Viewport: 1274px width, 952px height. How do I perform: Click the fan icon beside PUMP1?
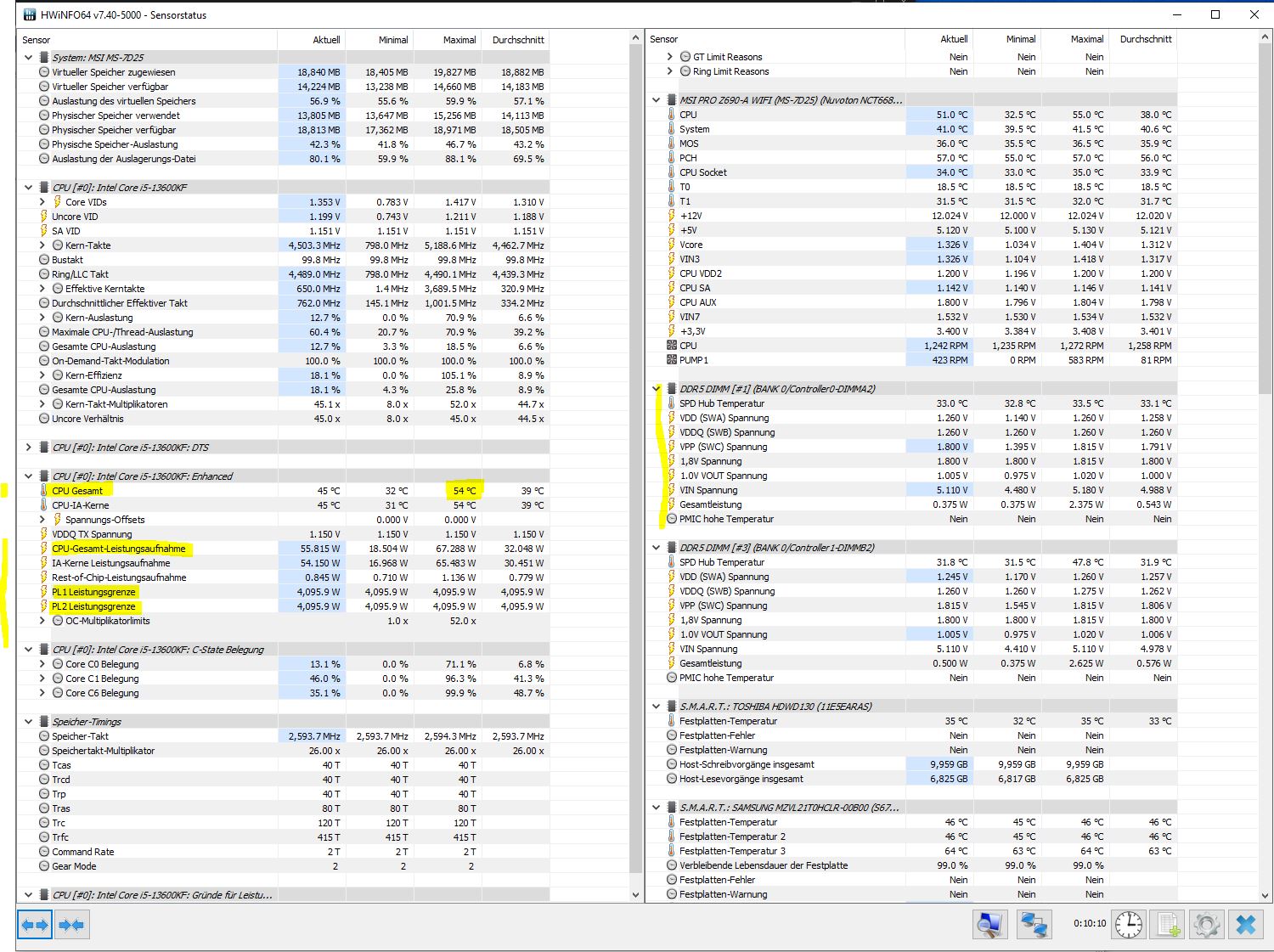click(x=671, y=360)
